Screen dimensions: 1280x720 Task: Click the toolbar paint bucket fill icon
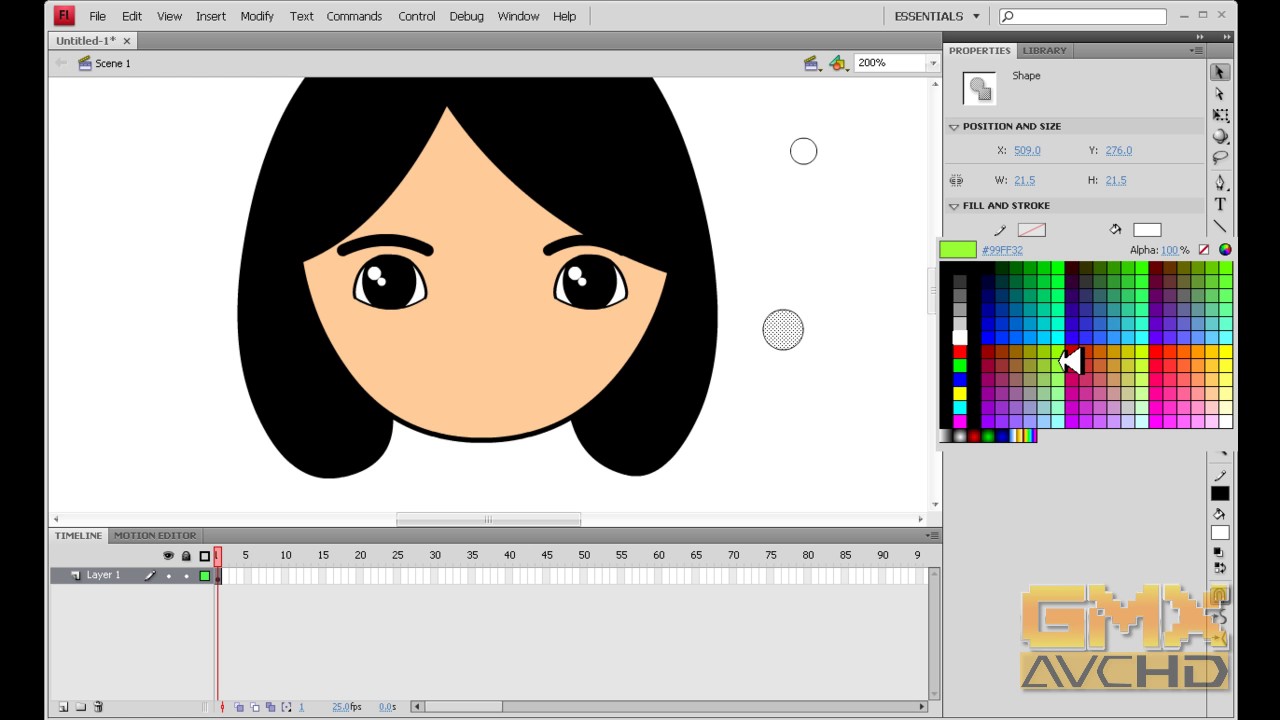click(1220, 514)
